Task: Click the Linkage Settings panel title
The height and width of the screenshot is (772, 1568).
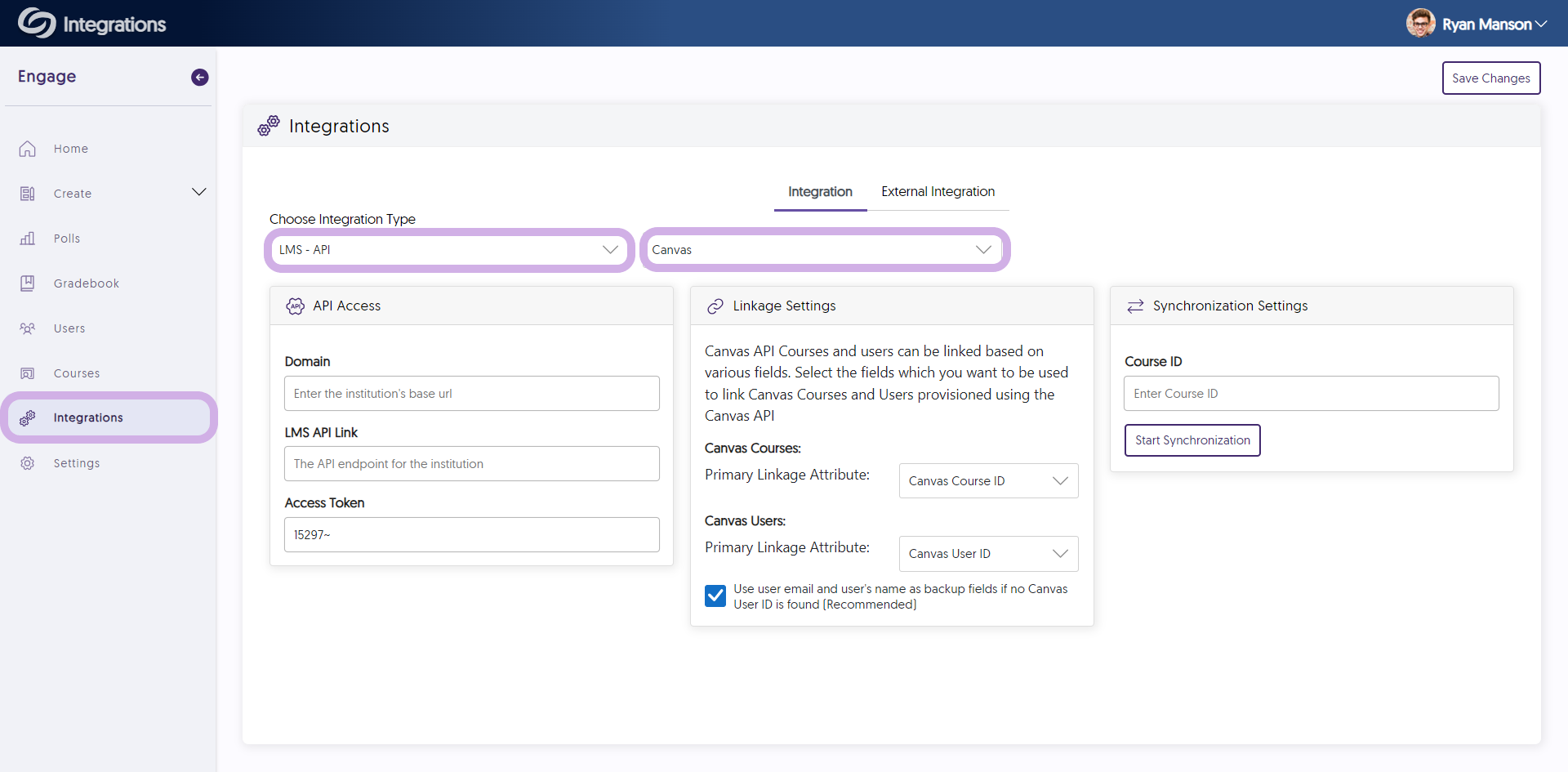Action: point(784,306)
